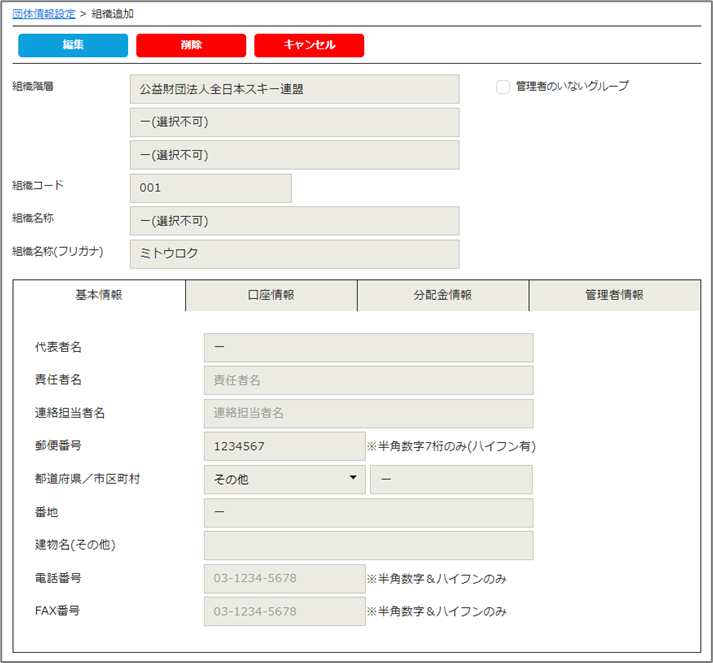Click the 組織名称(フリガナ) field
Screen dimensions: 713x663
294,254
